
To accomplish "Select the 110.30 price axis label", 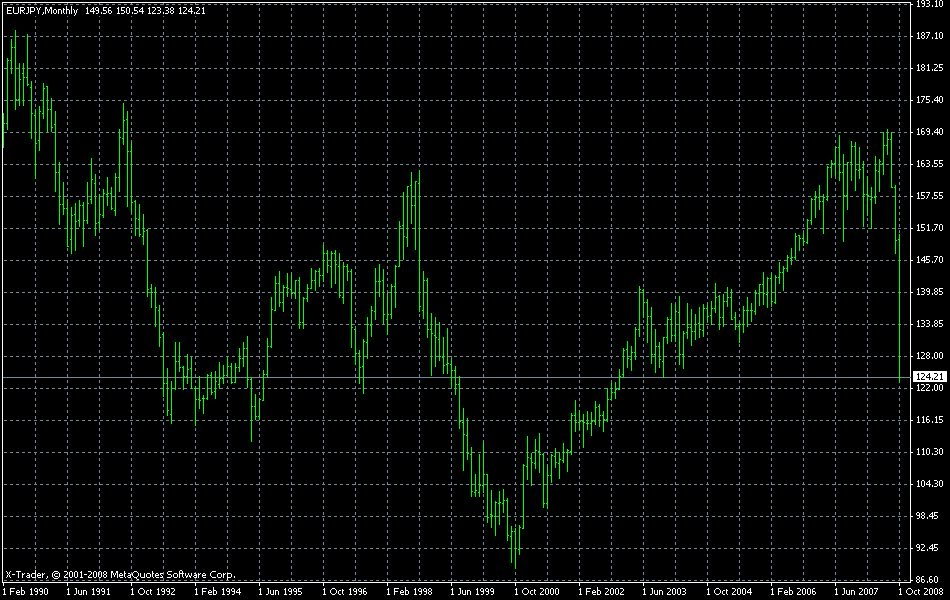I will (x=929, y=452).
